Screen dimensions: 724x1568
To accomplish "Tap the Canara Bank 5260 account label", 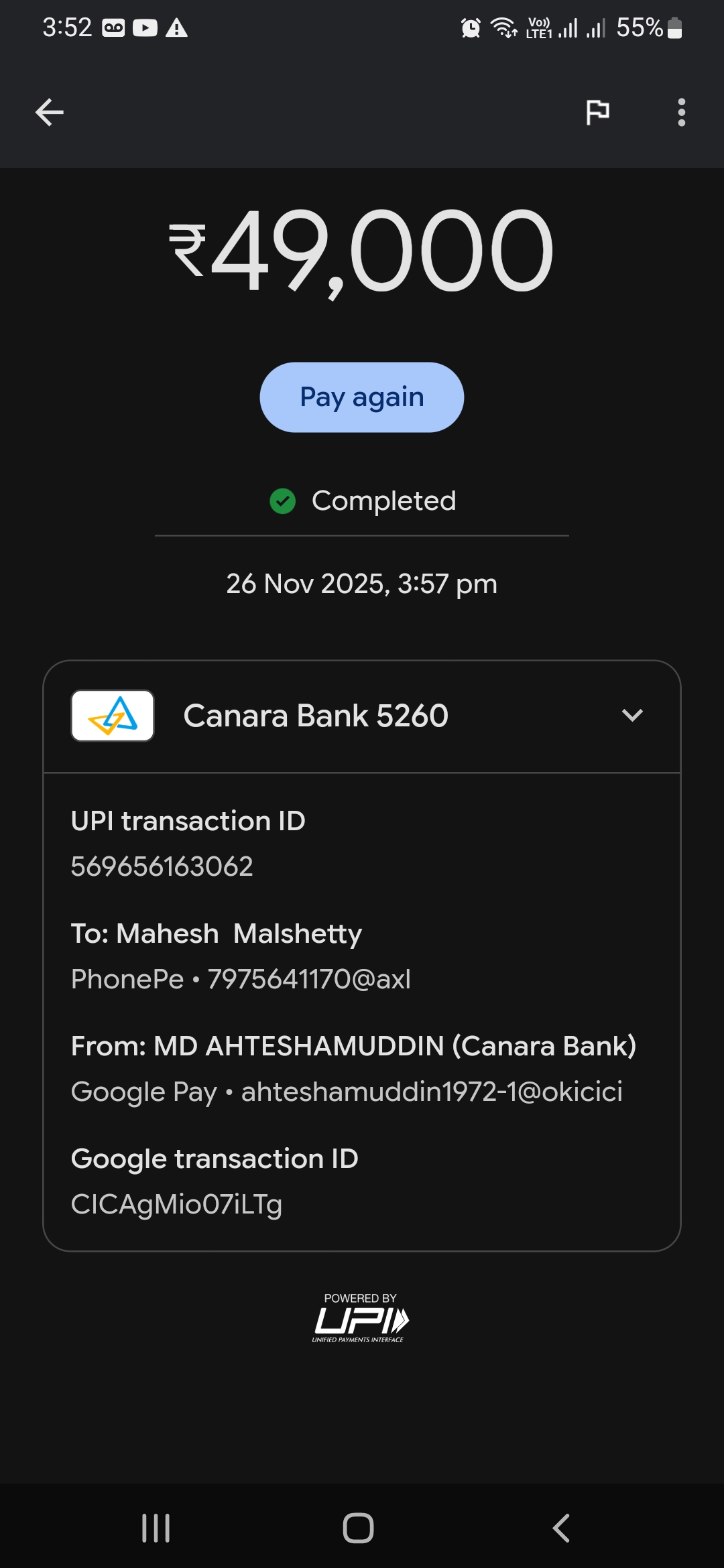I will [x=316, y=716].
